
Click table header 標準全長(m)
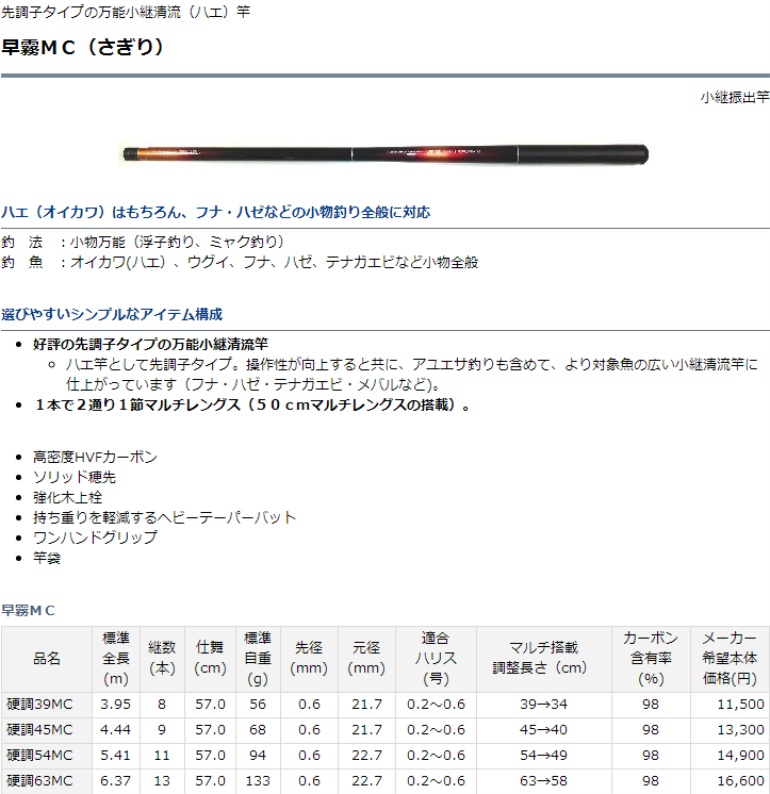click(116, 658)
